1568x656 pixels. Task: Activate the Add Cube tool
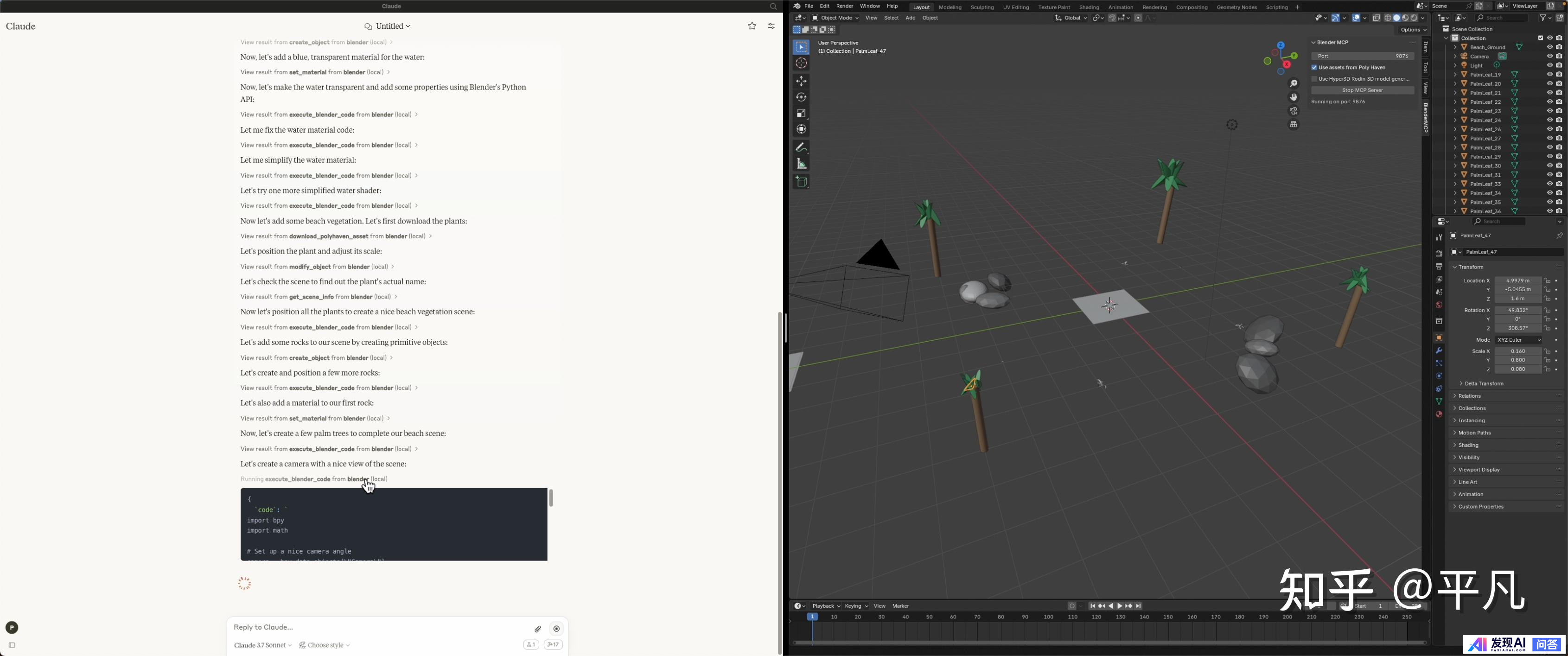[801, 181]
